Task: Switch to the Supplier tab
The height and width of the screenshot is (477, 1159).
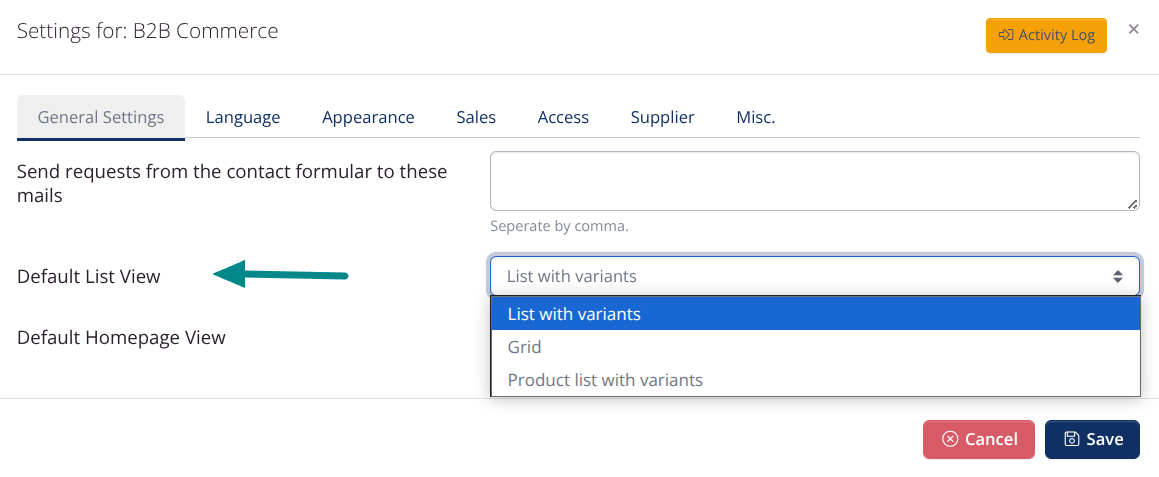Action: coord(662,117)
